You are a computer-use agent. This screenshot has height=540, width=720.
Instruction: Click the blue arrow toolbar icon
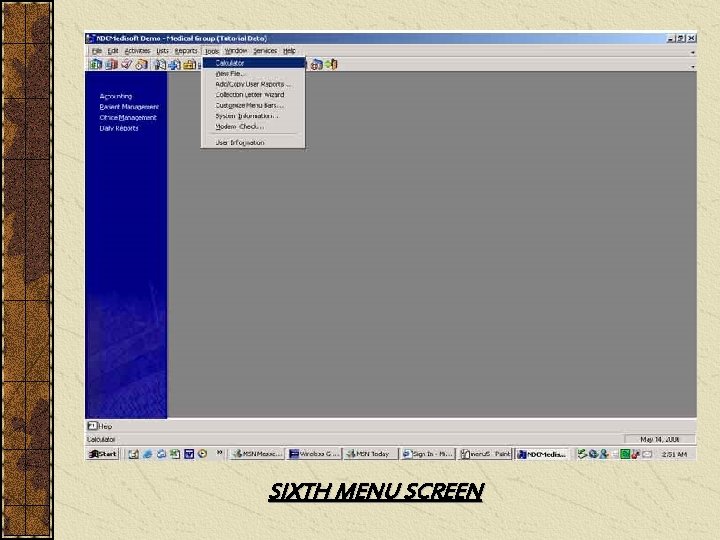[x=174, y=65]
